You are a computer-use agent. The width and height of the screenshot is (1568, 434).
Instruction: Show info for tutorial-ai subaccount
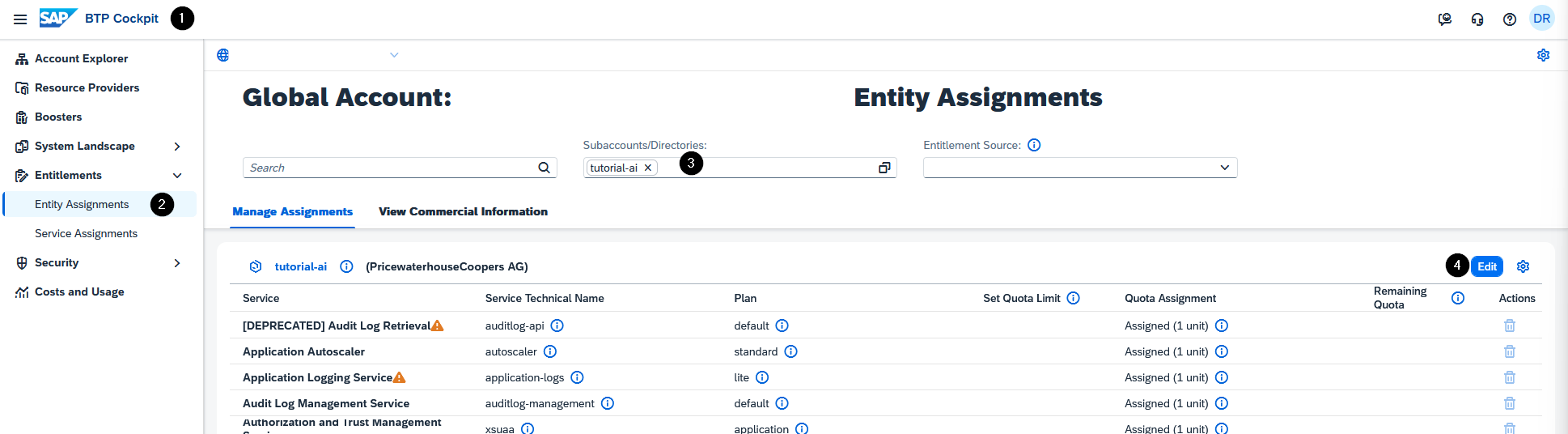346,266
